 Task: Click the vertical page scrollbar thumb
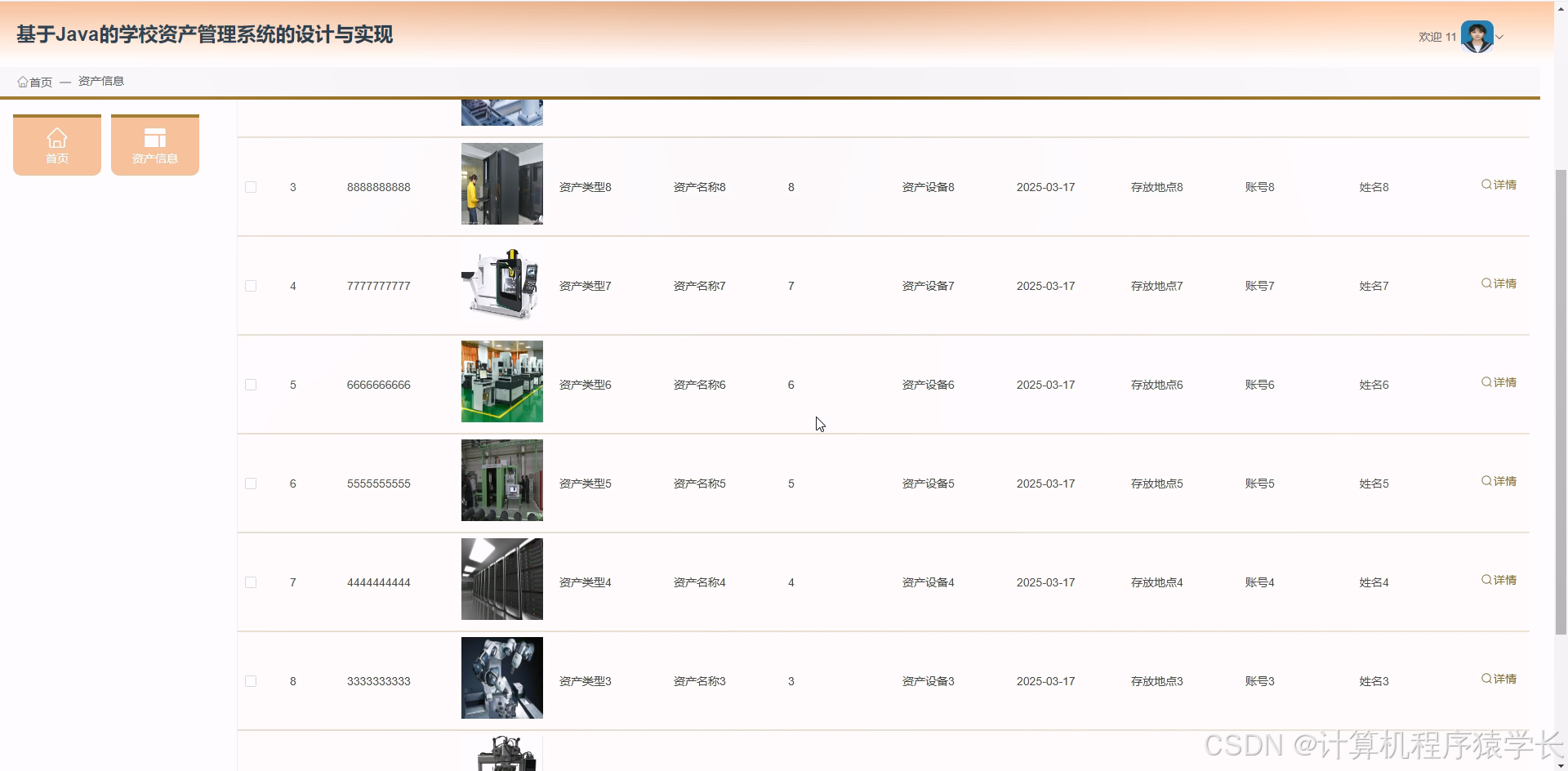[1561, 402]
